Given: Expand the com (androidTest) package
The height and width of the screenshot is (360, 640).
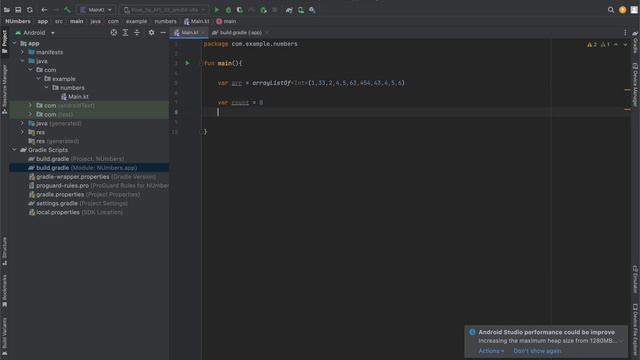Looking at the screenshot, I should (x=30, y=105).
